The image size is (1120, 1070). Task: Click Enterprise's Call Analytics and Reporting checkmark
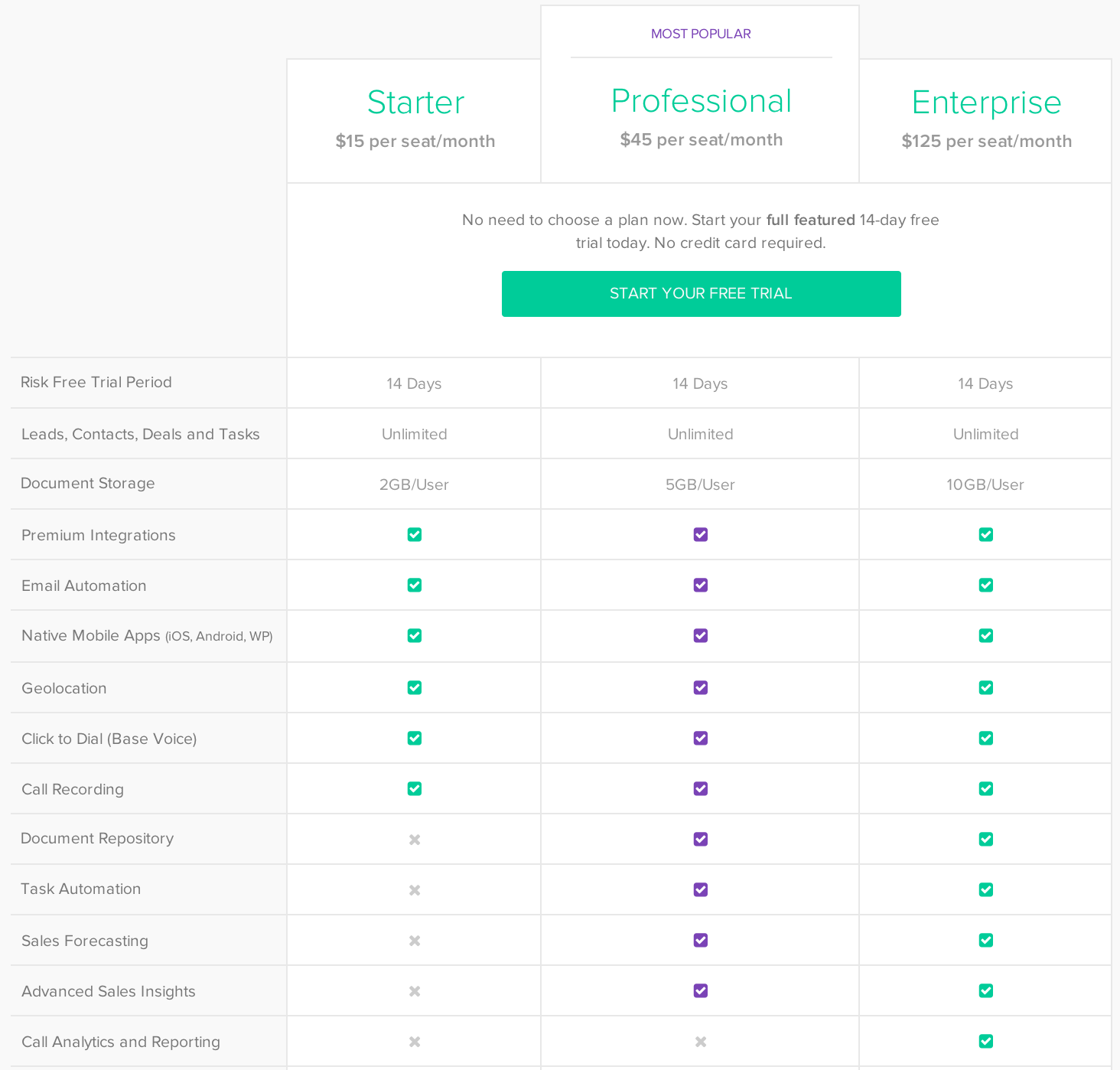coord(986,1041)
